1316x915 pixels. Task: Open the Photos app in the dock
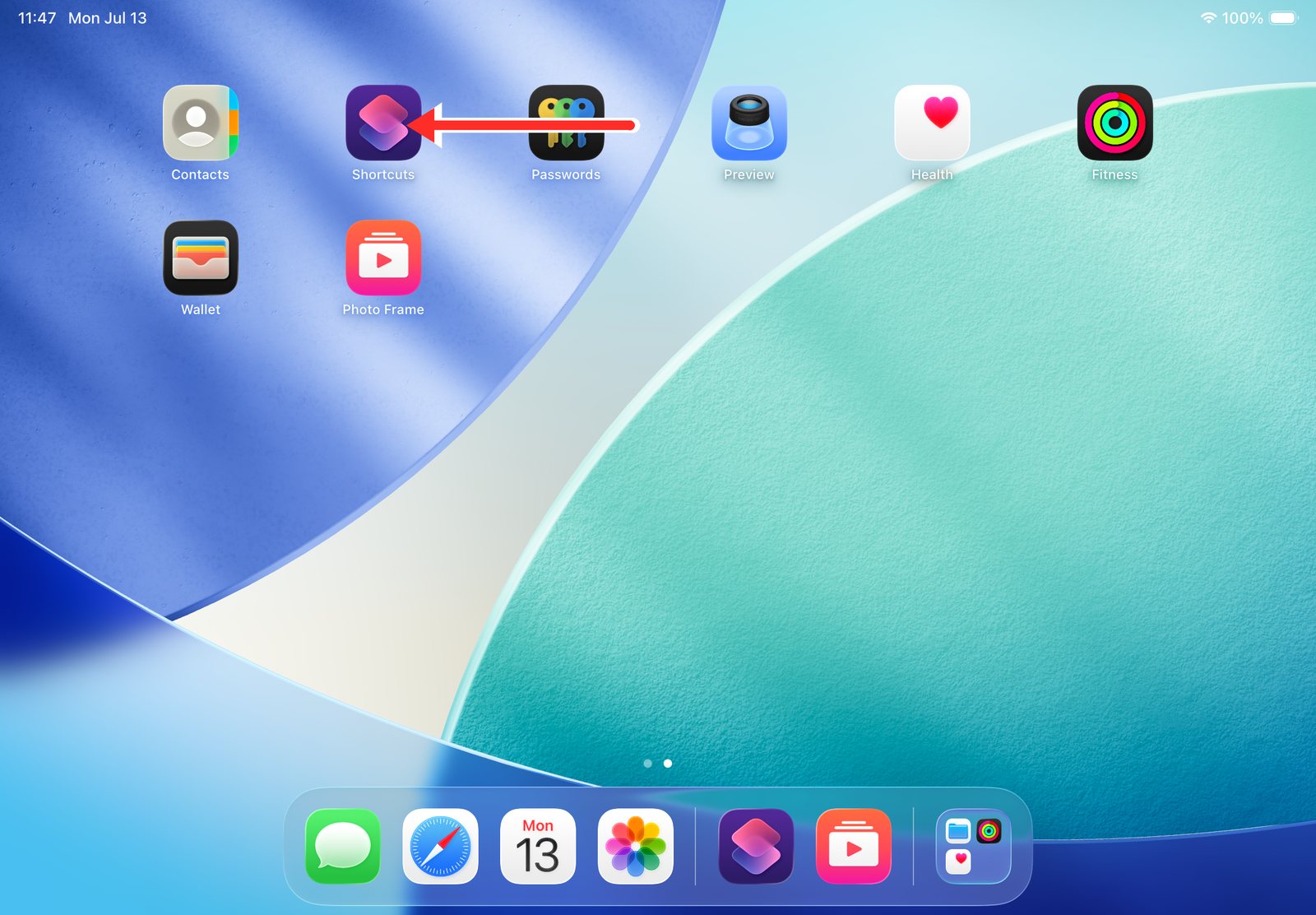[635, 846]
